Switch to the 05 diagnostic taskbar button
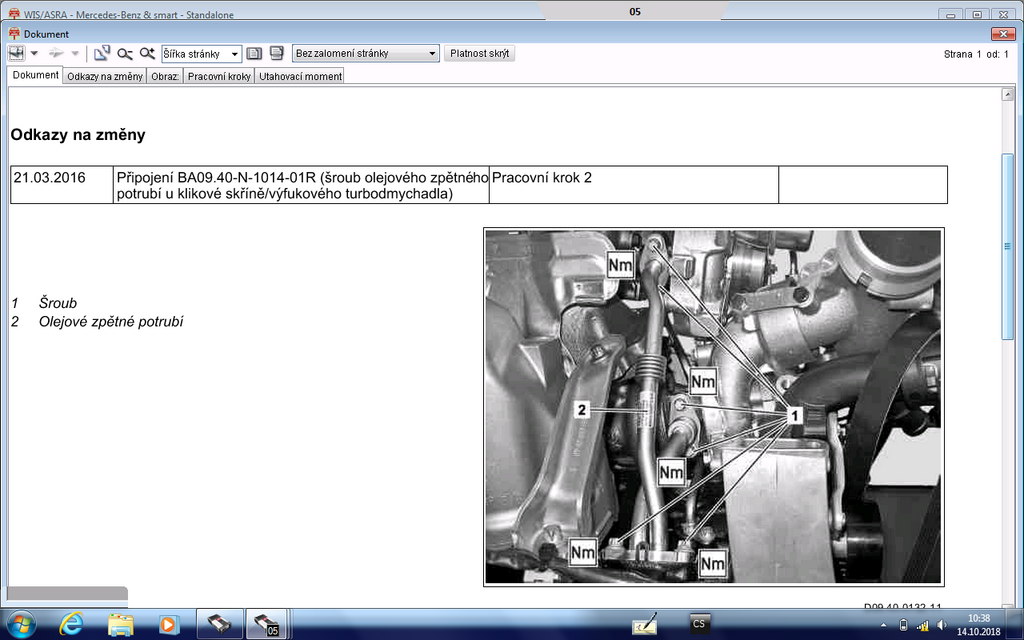Screen dimensions: 1024x640 [266, 624]
